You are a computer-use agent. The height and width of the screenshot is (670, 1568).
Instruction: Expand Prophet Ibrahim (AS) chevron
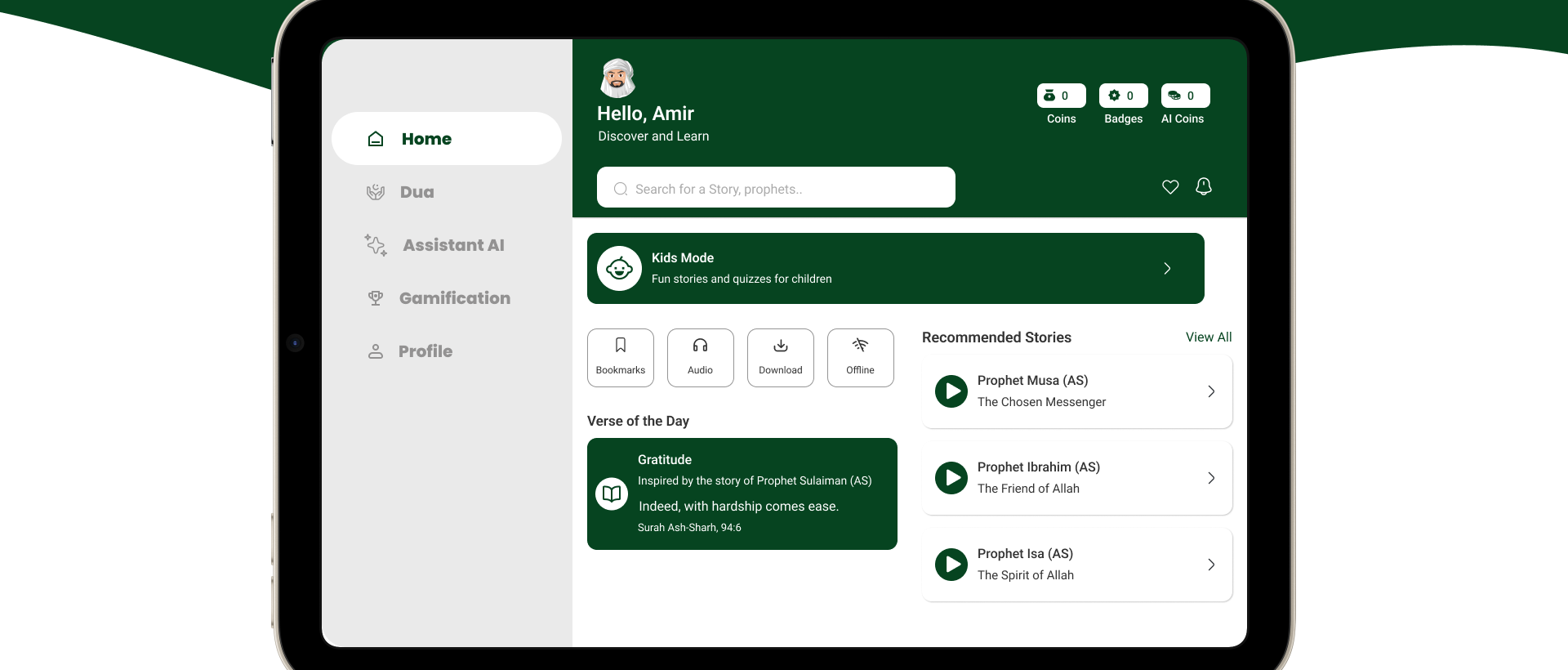[x=1211, y=478]
